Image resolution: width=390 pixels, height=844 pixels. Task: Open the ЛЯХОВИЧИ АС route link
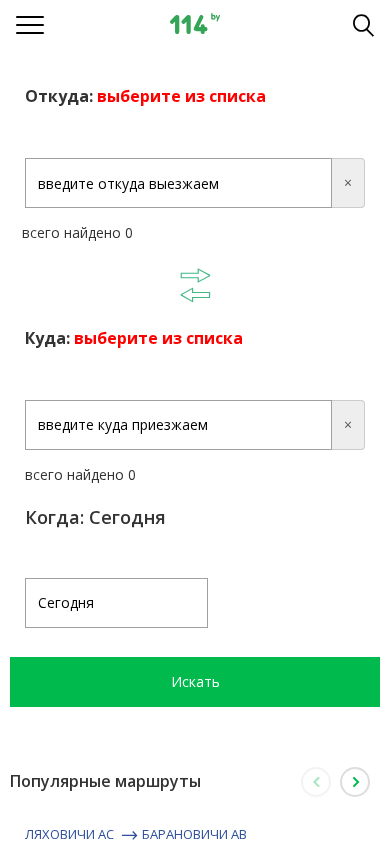(69, 835)
